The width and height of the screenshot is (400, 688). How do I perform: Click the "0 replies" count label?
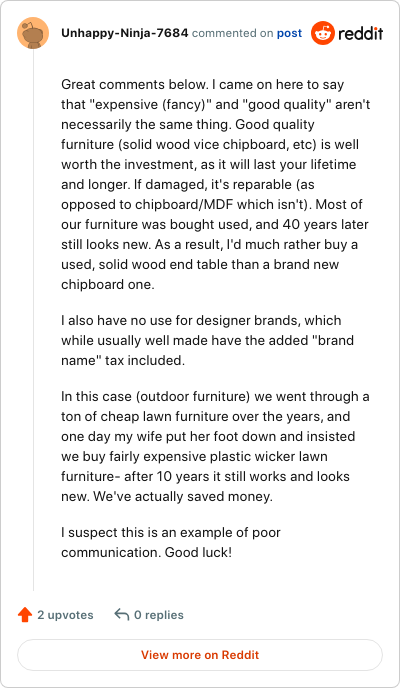click(159, 615)
